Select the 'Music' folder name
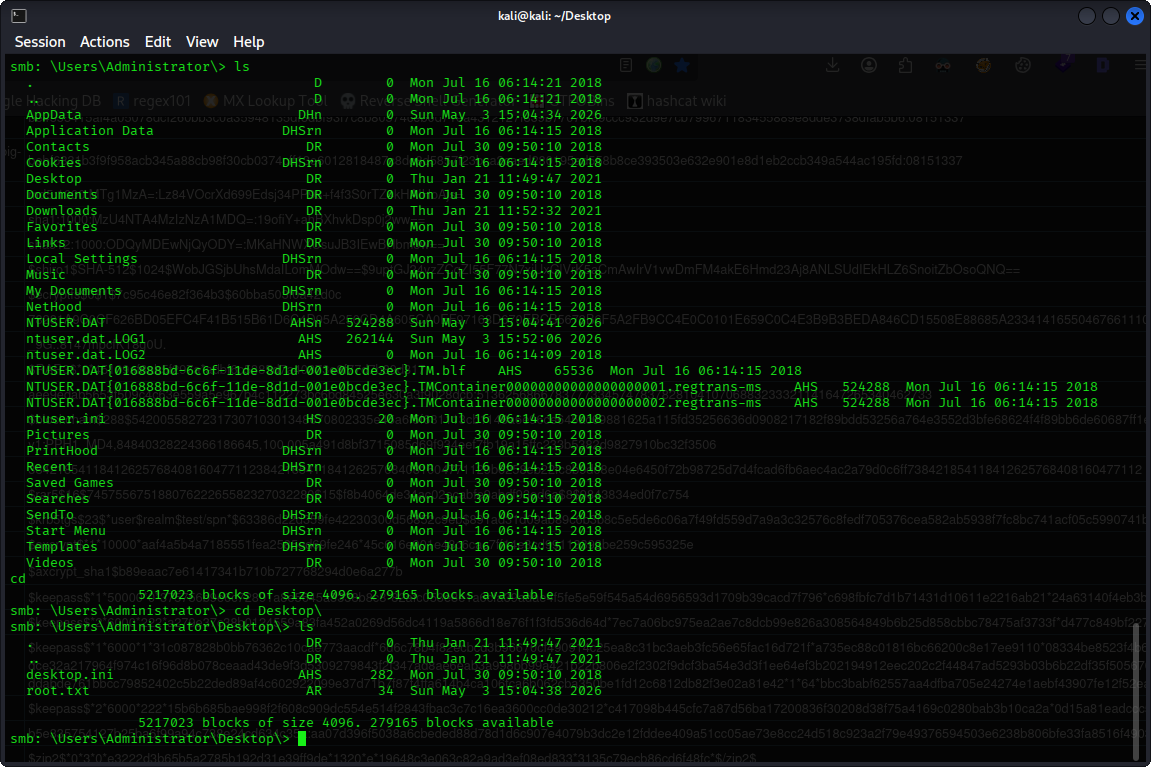Screen dimensions: 1151x767 (x=46, y=275)
